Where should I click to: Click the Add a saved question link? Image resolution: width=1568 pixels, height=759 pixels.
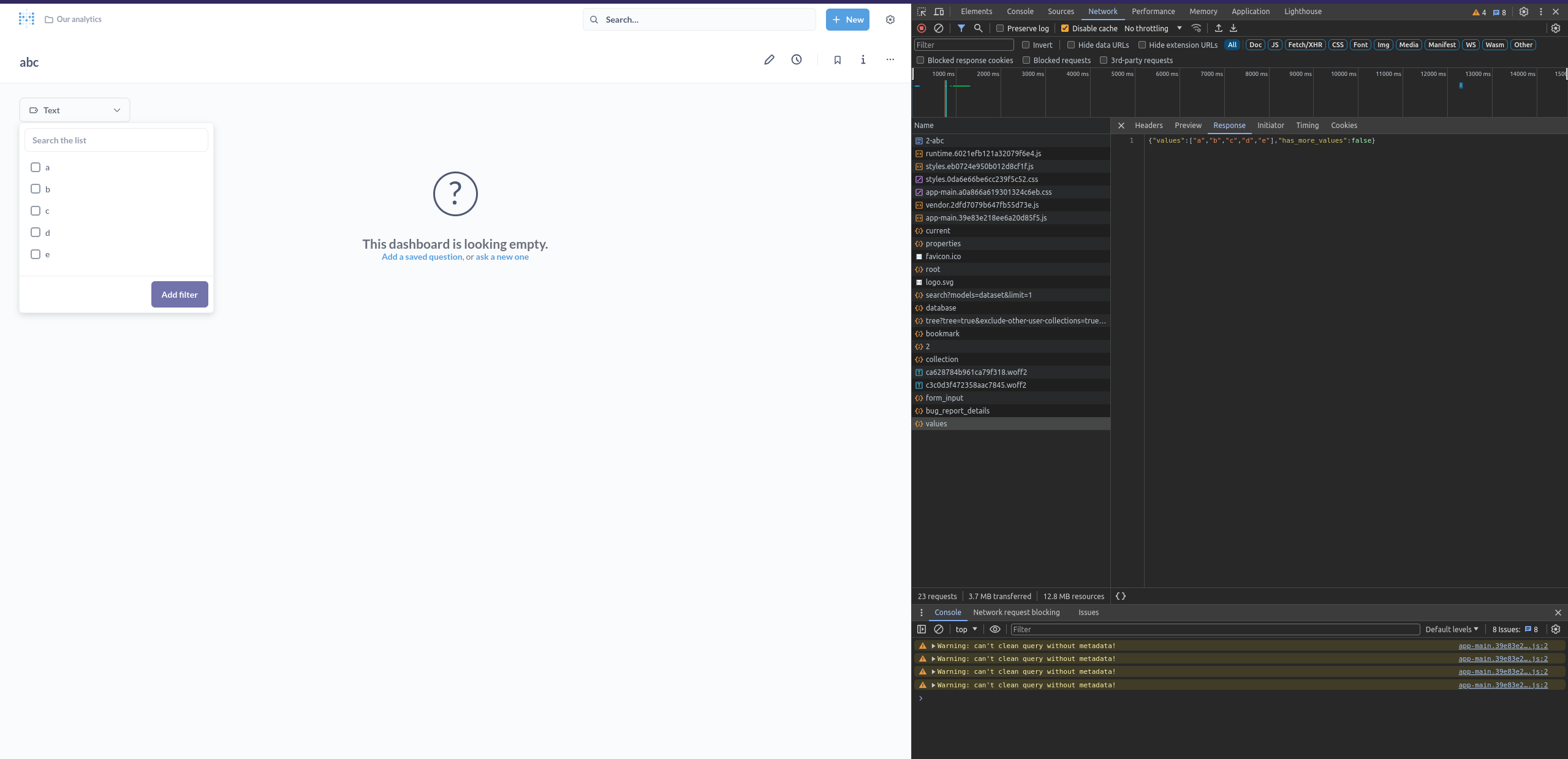tap(421, 257)
